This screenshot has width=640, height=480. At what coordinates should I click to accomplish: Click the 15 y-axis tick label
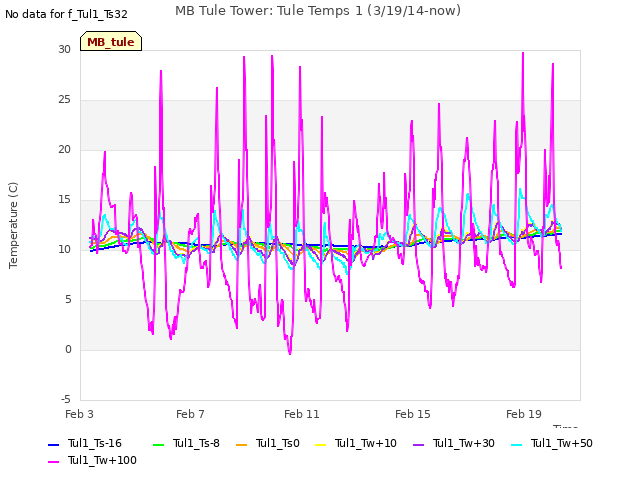tap(64, 200)
